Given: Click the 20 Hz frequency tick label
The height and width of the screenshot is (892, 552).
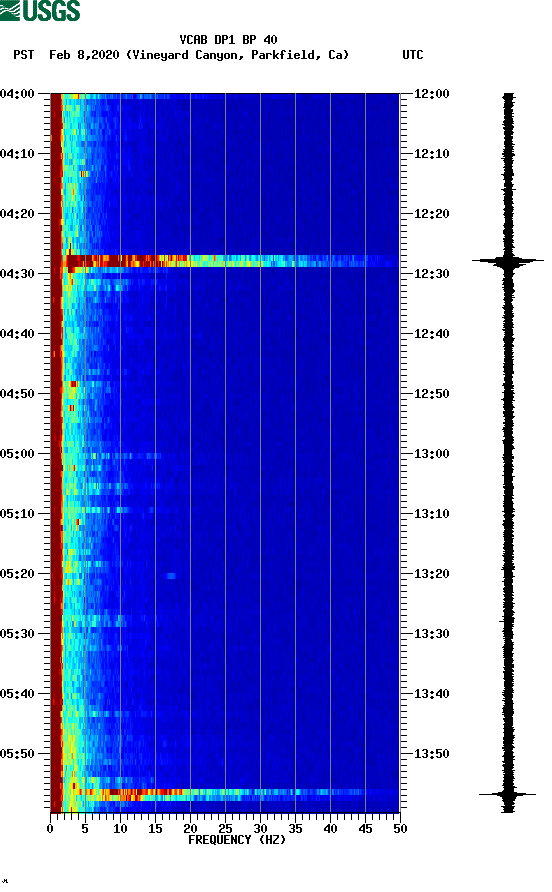Looking at the screenshot, I should (190, 829).
